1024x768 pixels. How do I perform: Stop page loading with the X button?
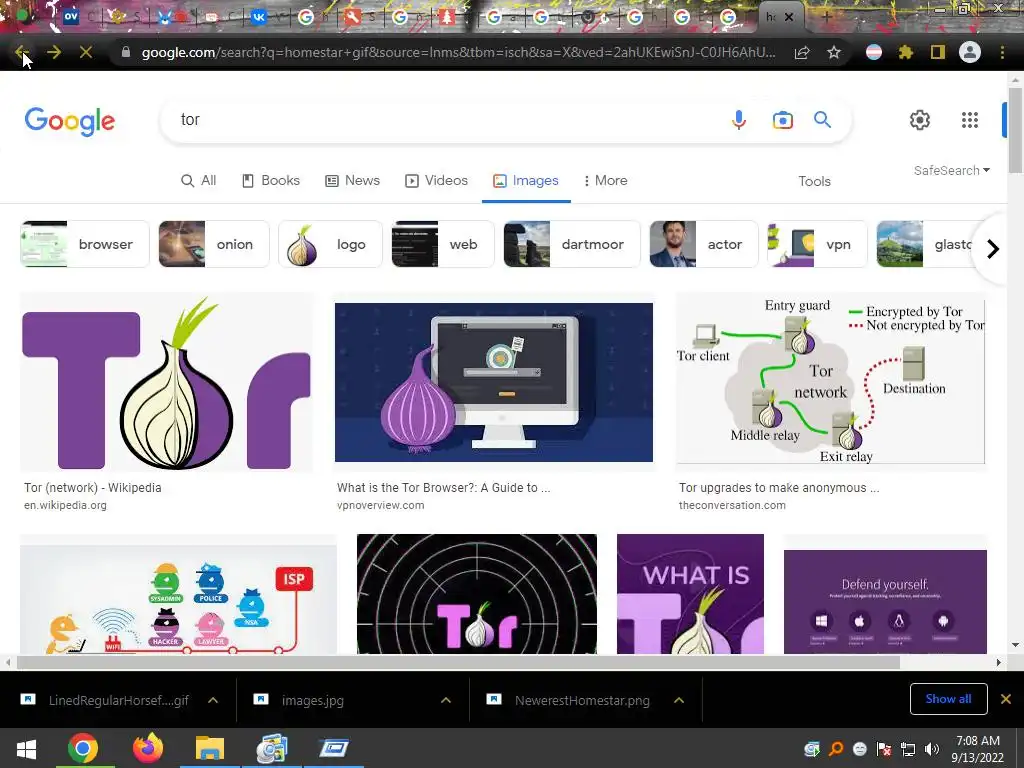[86, 52]
